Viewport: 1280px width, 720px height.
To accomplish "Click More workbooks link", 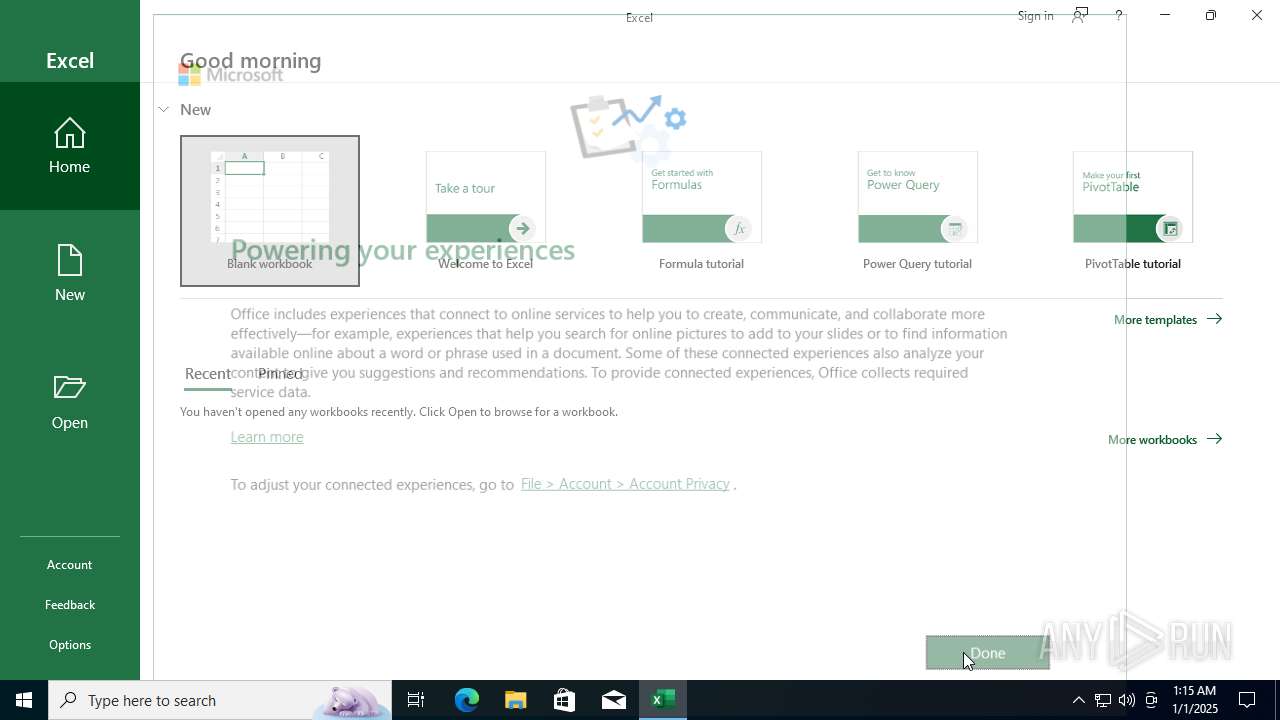I will pos(1165,440).
